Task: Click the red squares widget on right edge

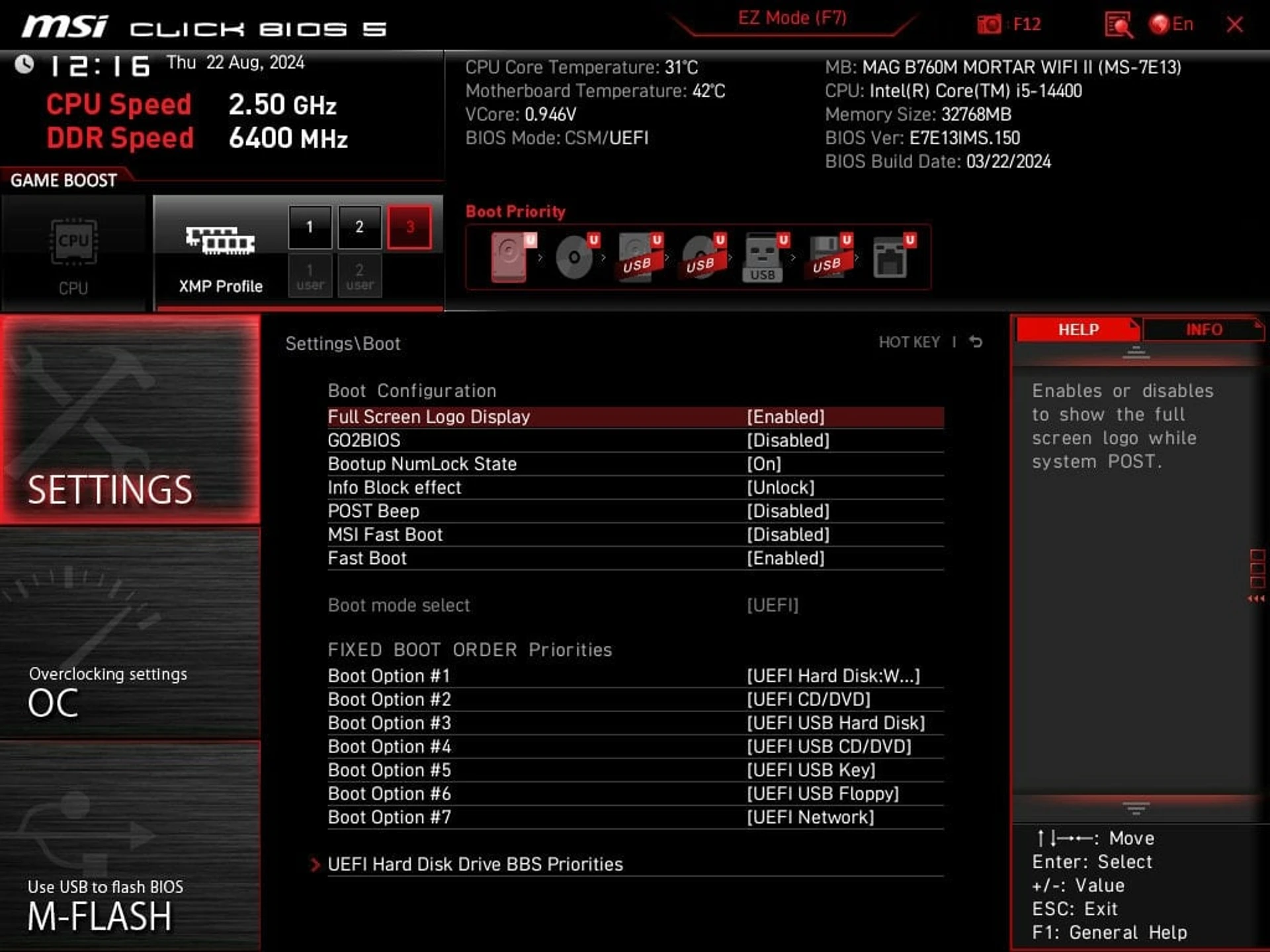Action: [1257, 575]
